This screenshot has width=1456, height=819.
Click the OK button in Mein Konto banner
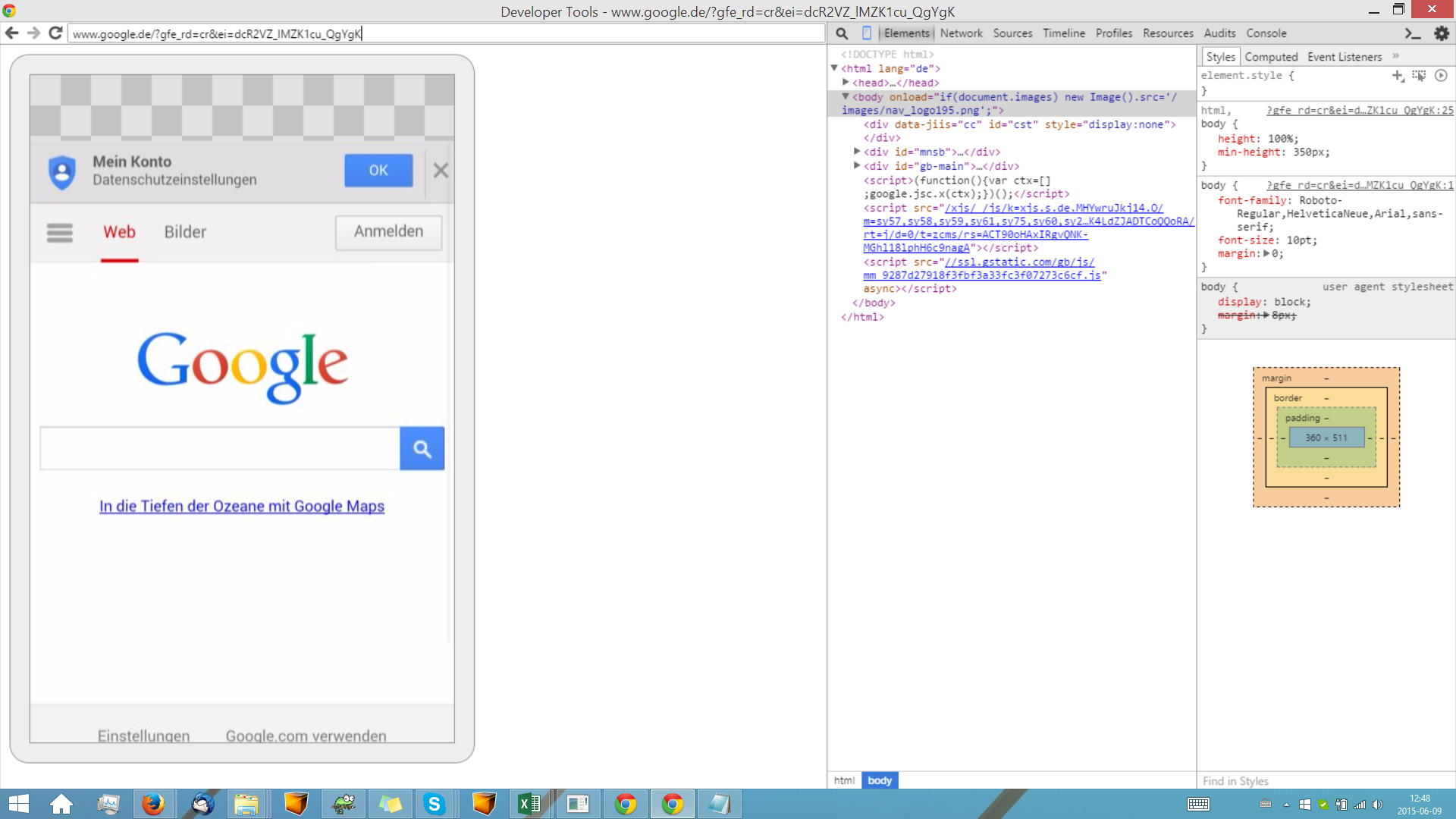click(x=378, y=171)
